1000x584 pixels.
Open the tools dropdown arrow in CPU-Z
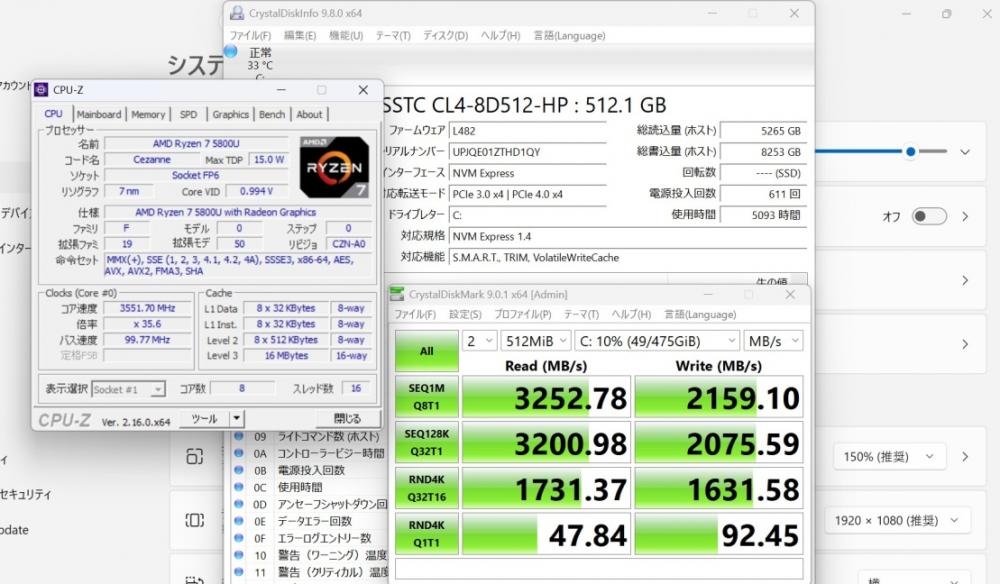[237, 419]
